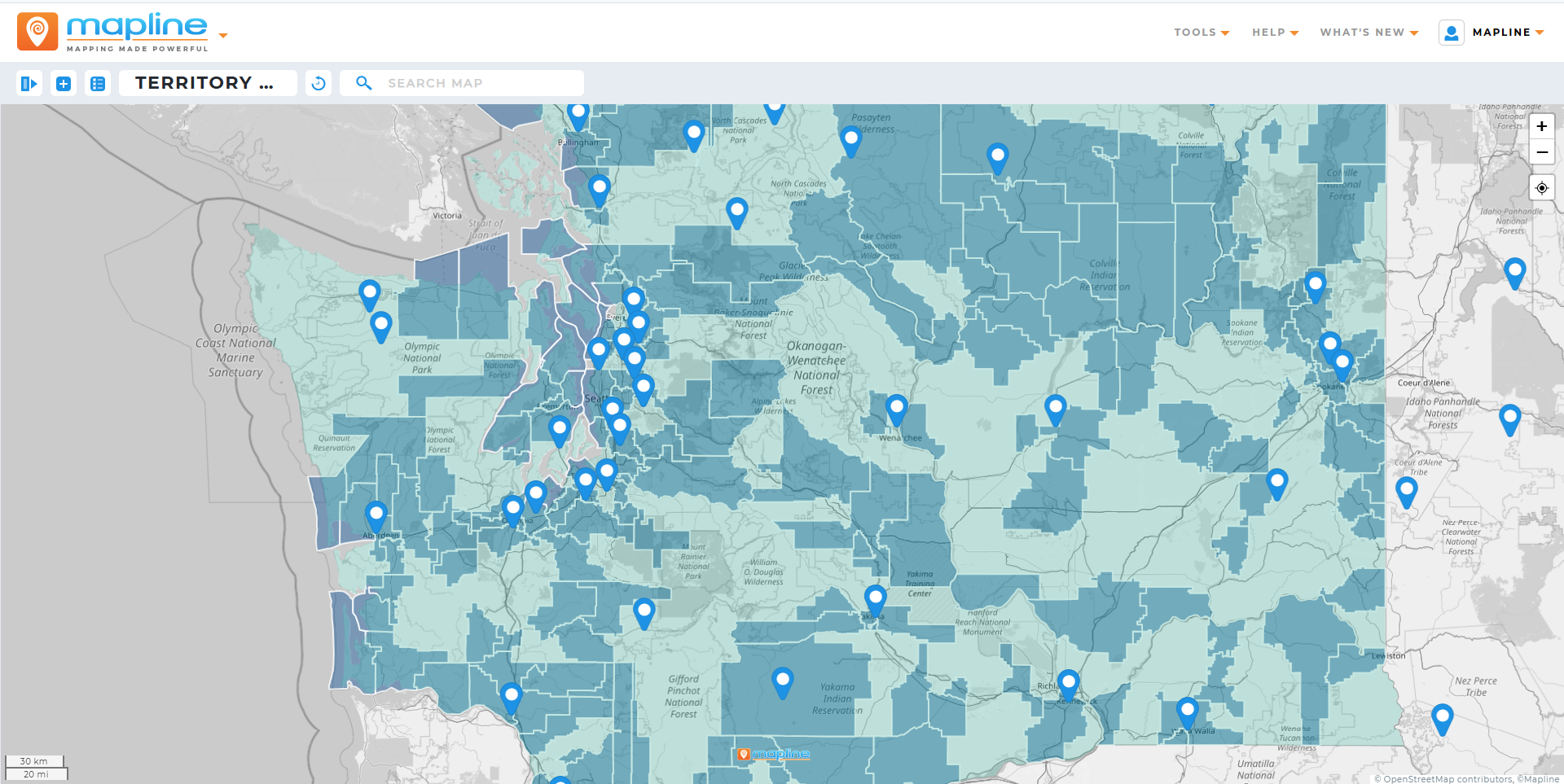Click the Mapline watermark link on map
Image resolution: width=1564 pixels, height=784 pixels.
coord(773,754)
